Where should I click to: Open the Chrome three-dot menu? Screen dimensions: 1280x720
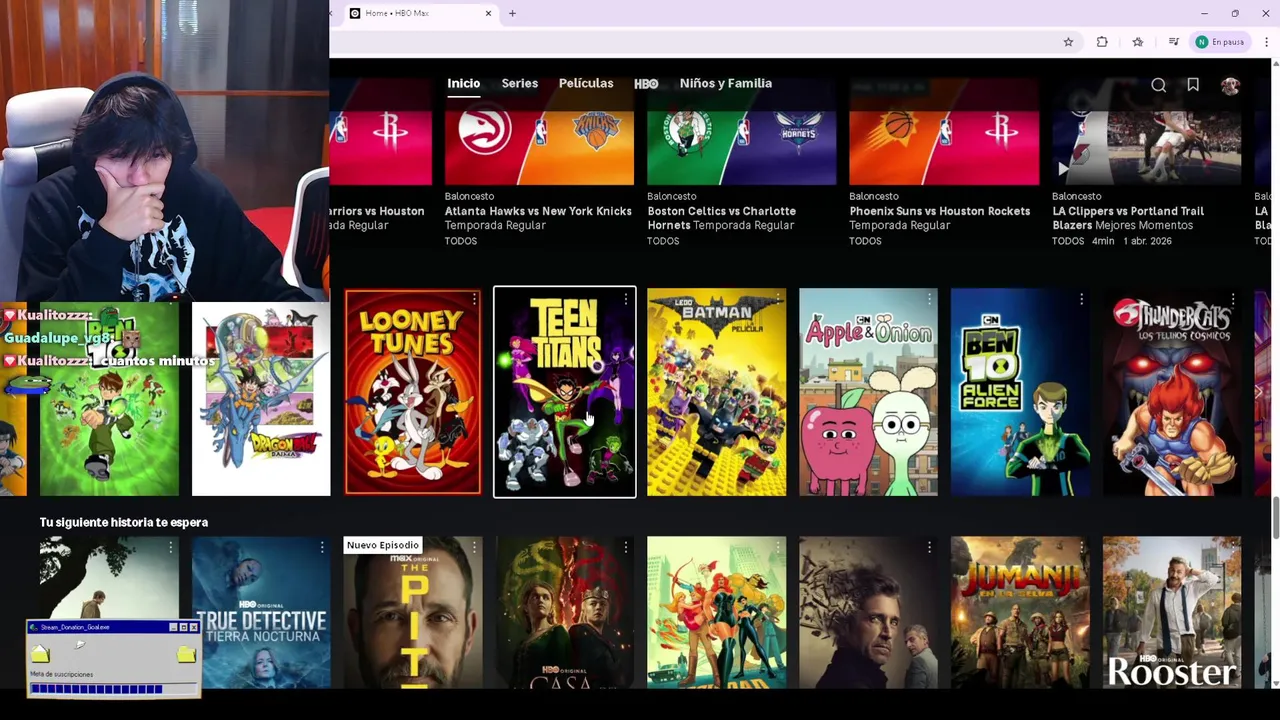coord(1266,42)
